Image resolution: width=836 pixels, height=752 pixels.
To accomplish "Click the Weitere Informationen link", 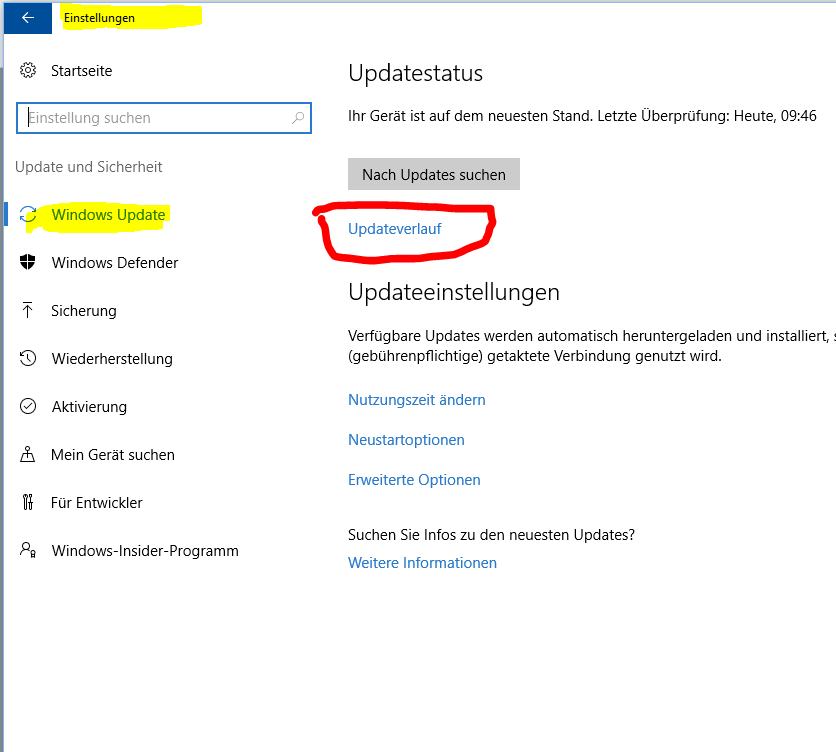I will pyautogui.click(x=422, y=563).
